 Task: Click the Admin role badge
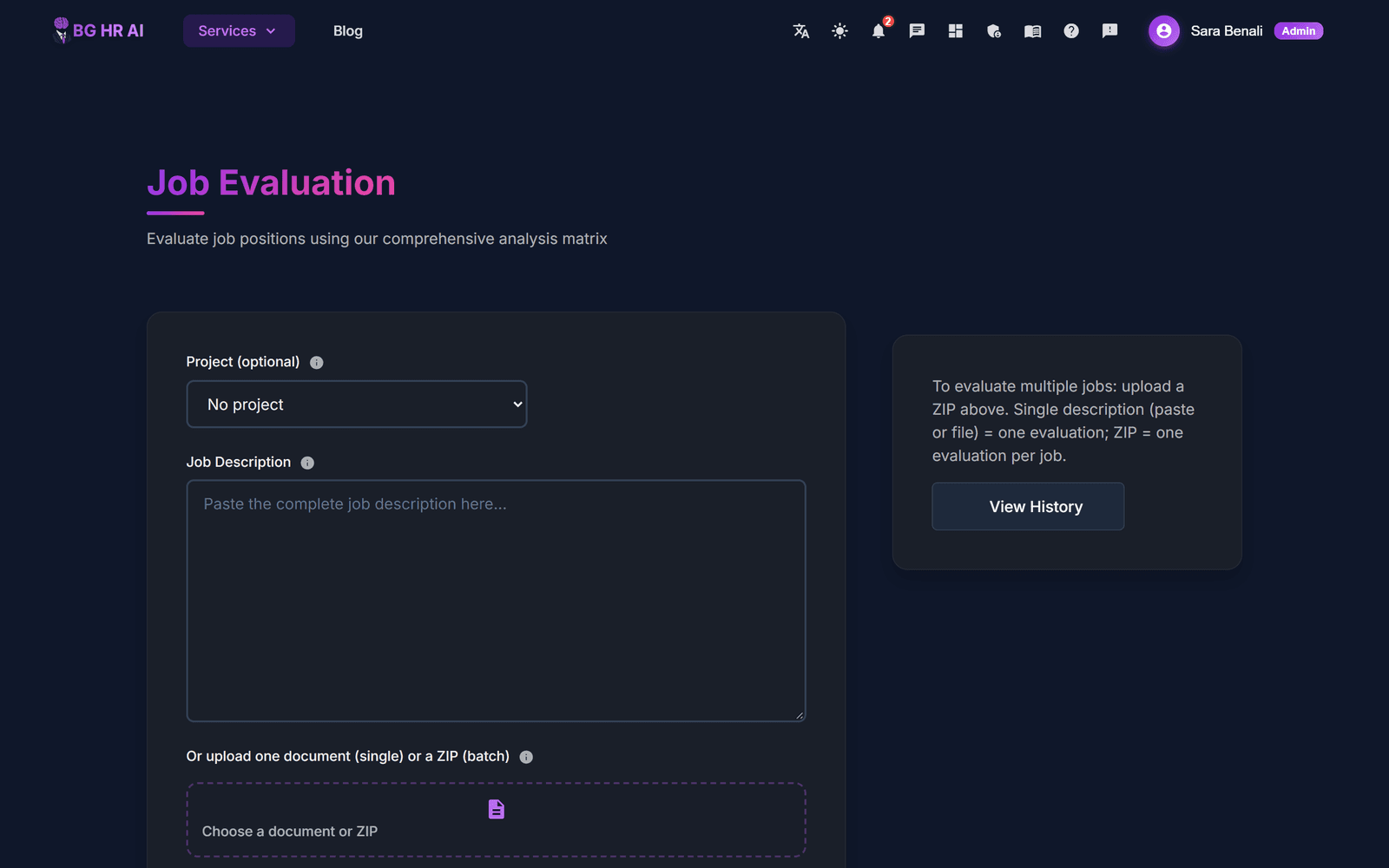point(1299,31)
